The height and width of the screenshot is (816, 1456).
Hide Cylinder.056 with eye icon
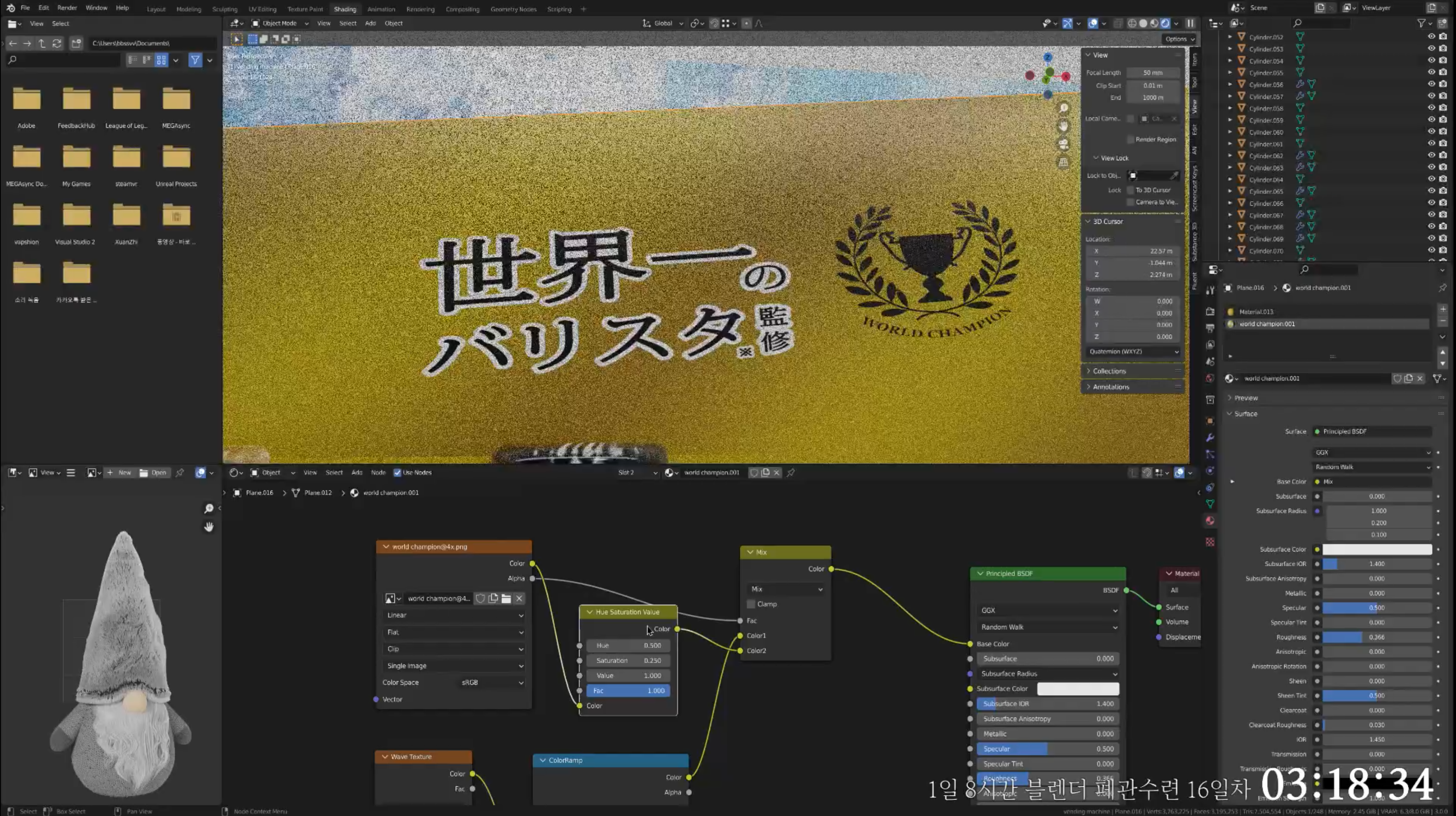[1430, 84]
